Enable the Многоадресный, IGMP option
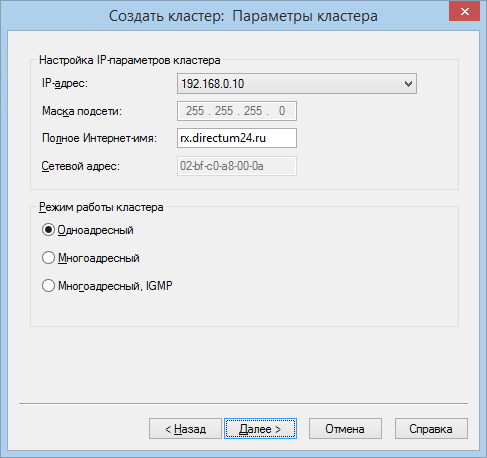The height and width of the screenshot is (458, 487). [48, 286]
